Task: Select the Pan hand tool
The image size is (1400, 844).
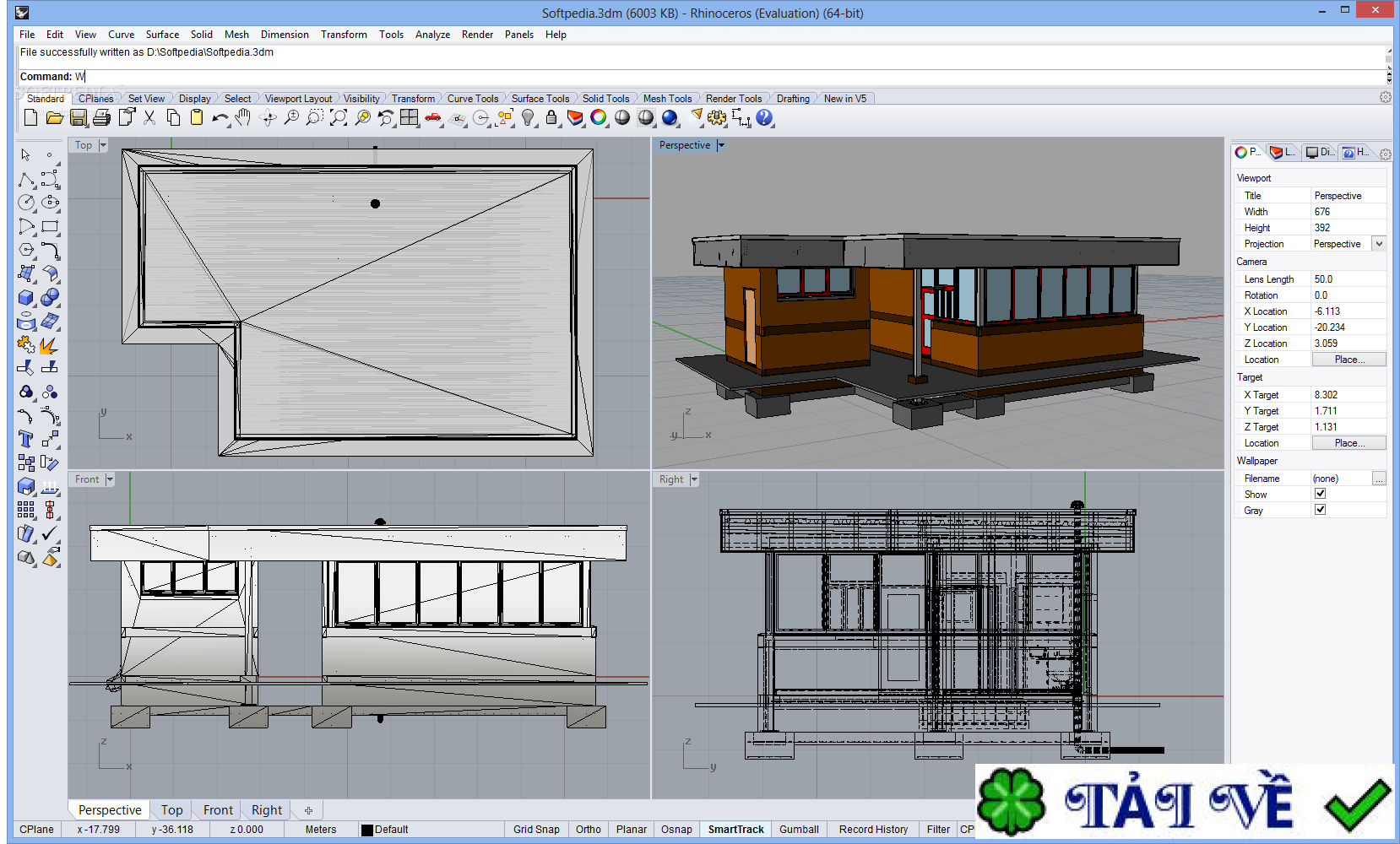Action: pyautogui.click(x=243, y=118)
